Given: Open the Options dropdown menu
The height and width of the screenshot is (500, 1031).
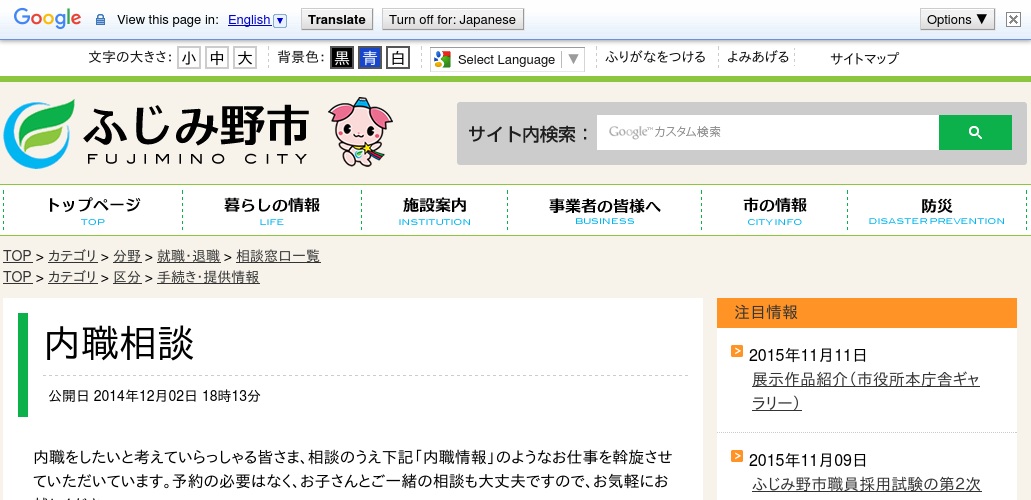Looking at the screenshot, I should pyautogui.click(x=957, y=19).
